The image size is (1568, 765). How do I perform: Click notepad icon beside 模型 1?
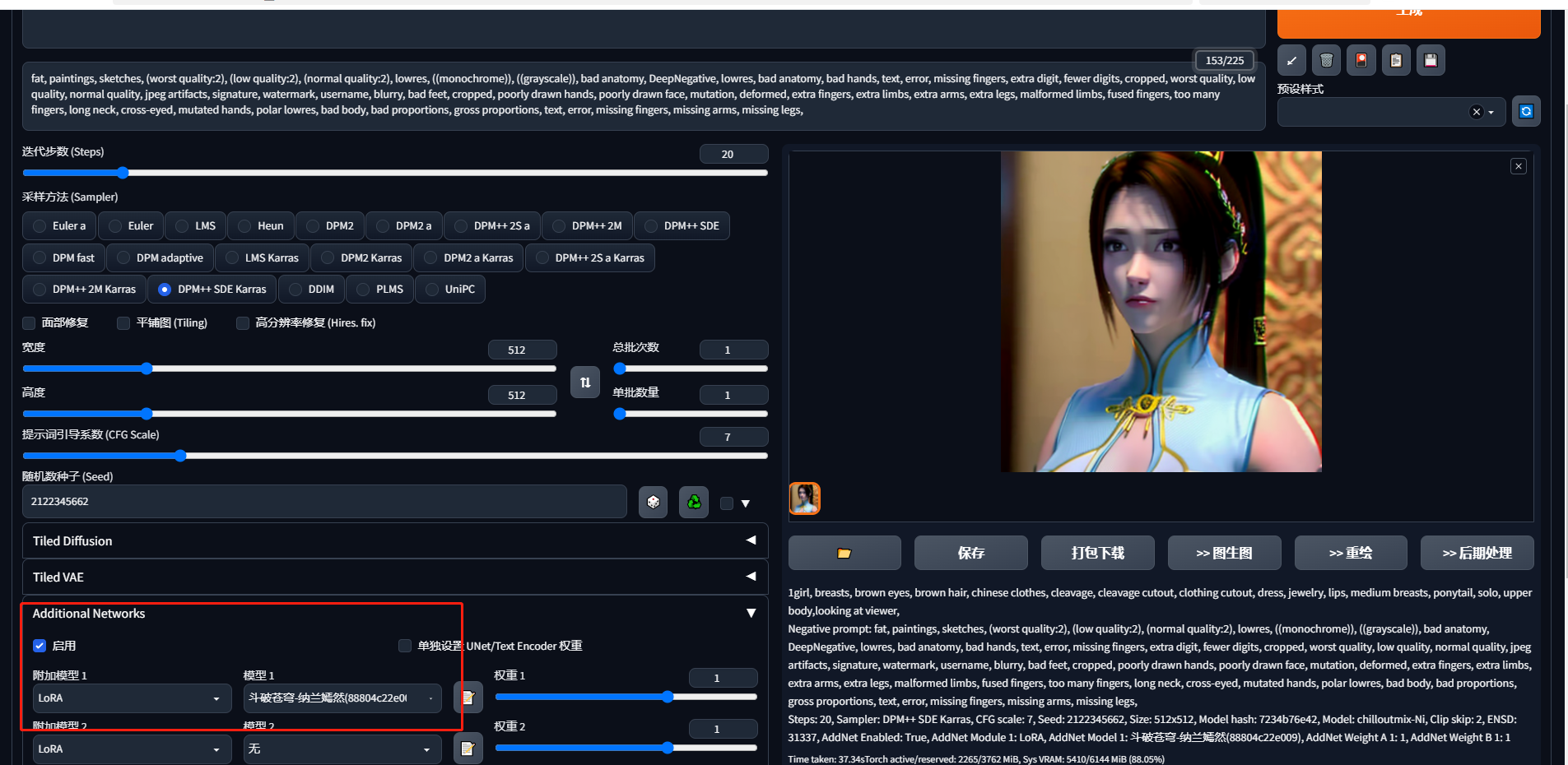pyautogui.click(x=468, y=698)
